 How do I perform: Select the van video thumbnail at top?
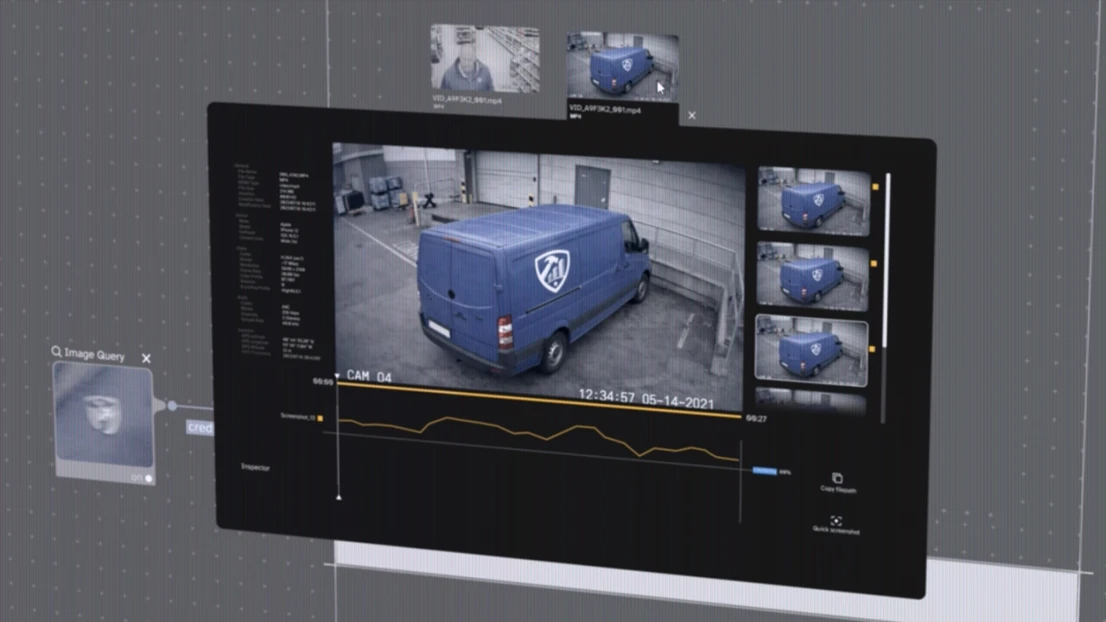tap(622, 68)
